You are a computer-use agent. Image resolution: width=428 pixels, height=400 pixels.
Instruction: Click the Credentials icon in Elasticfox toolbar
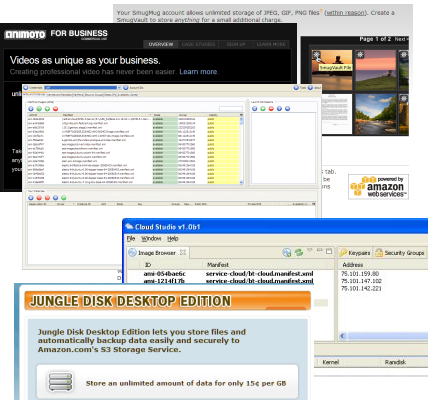point(26,87)
